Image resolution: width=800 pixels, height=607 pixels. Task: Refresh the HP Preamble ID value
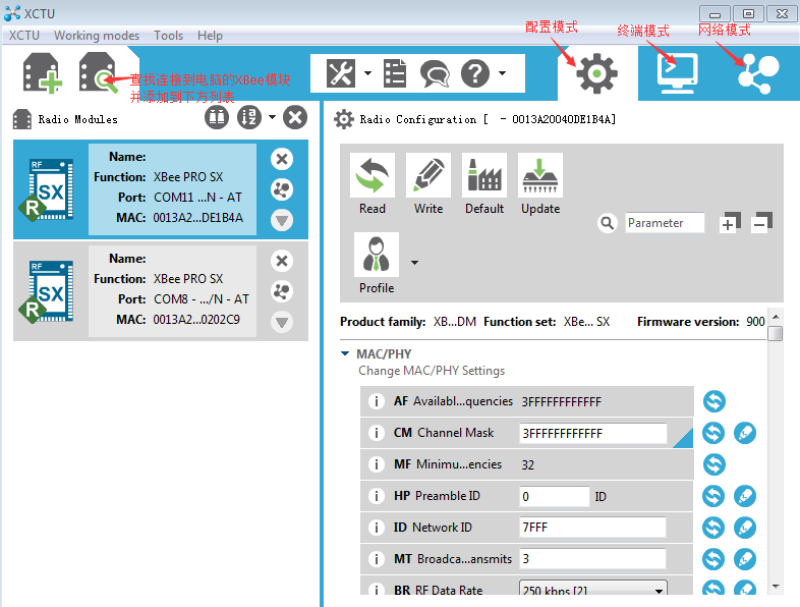(714, 496)
